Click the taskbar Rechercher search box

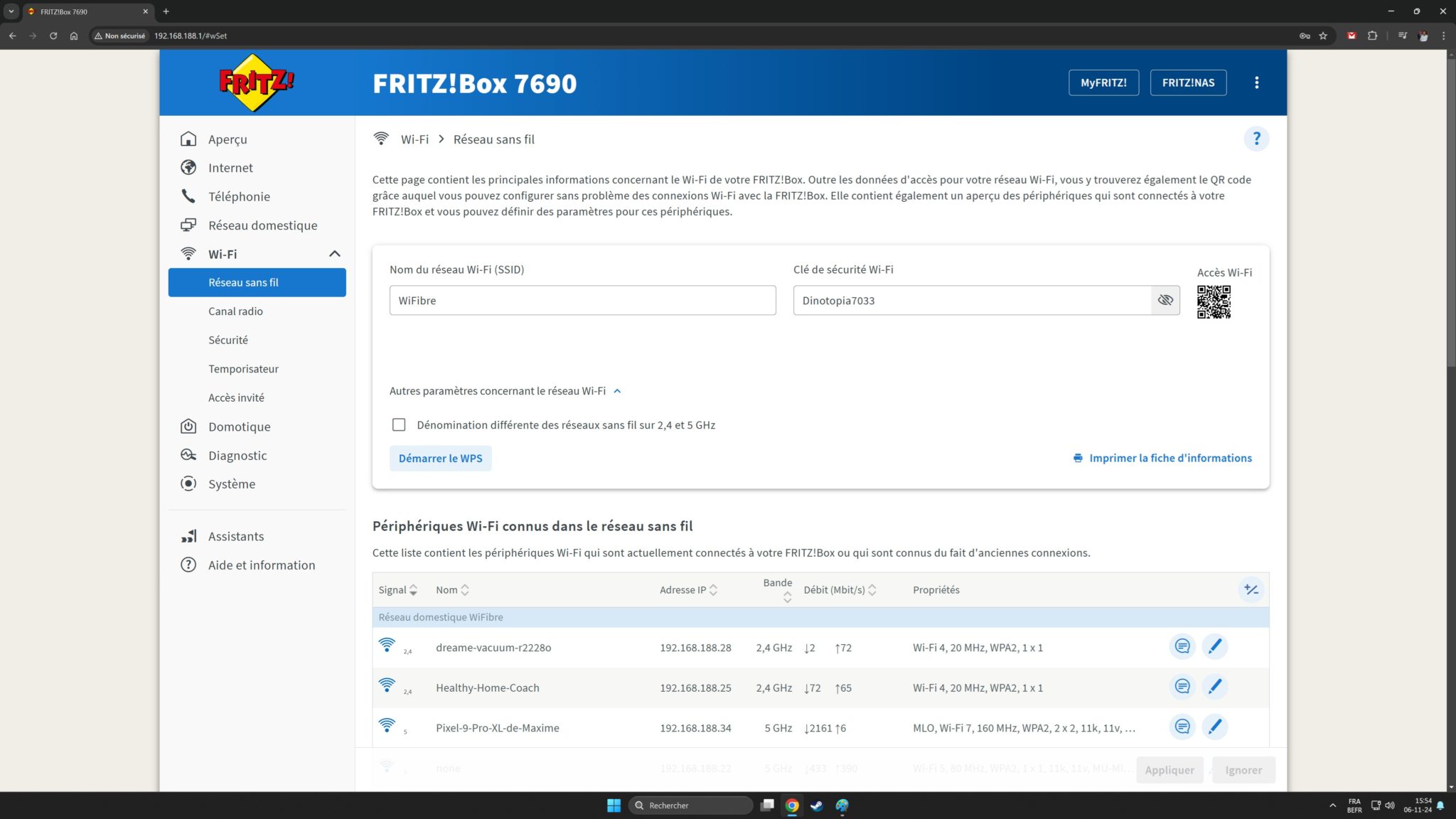click(690, 805)
